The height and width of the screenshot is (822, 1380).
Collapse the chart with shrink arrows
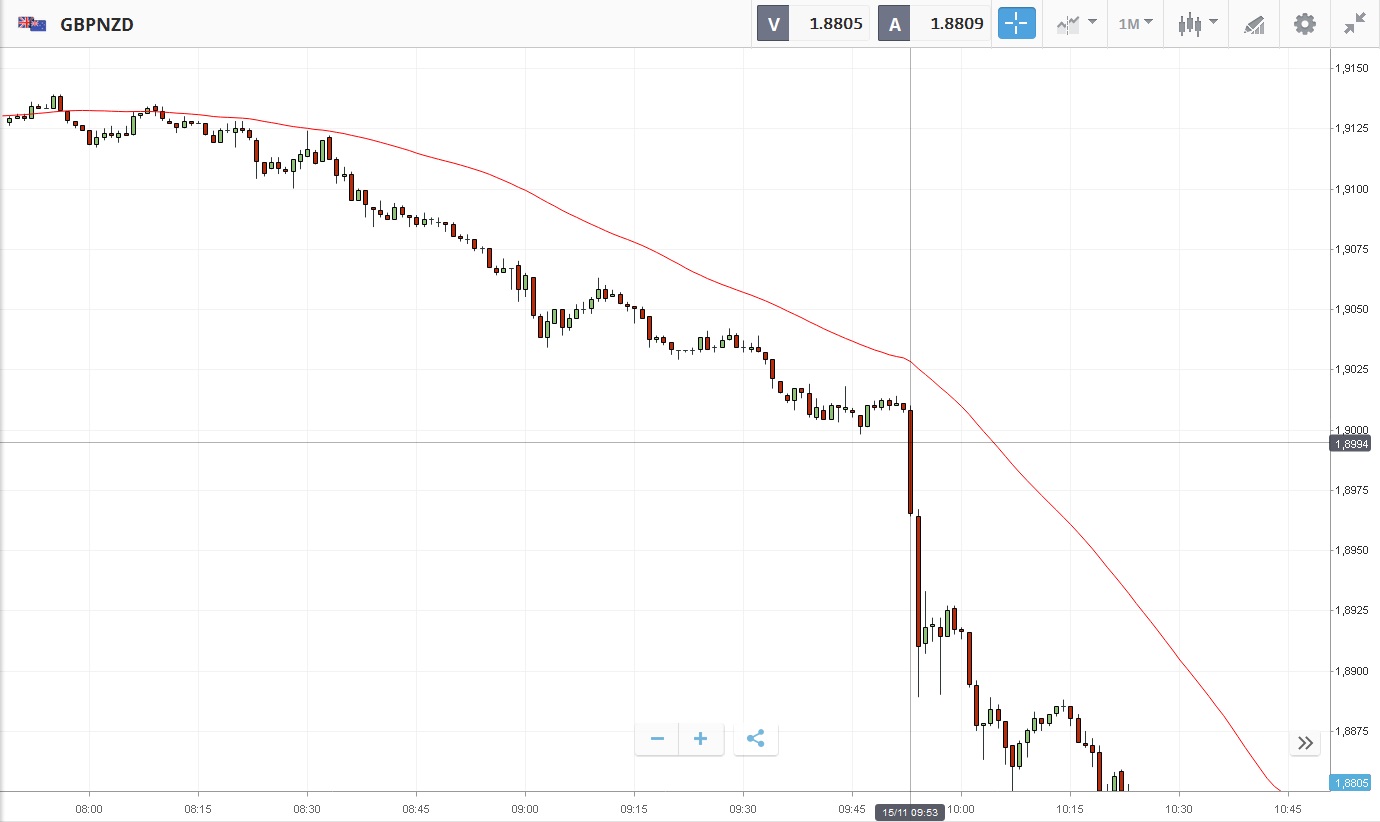(x=1355, y=24)
